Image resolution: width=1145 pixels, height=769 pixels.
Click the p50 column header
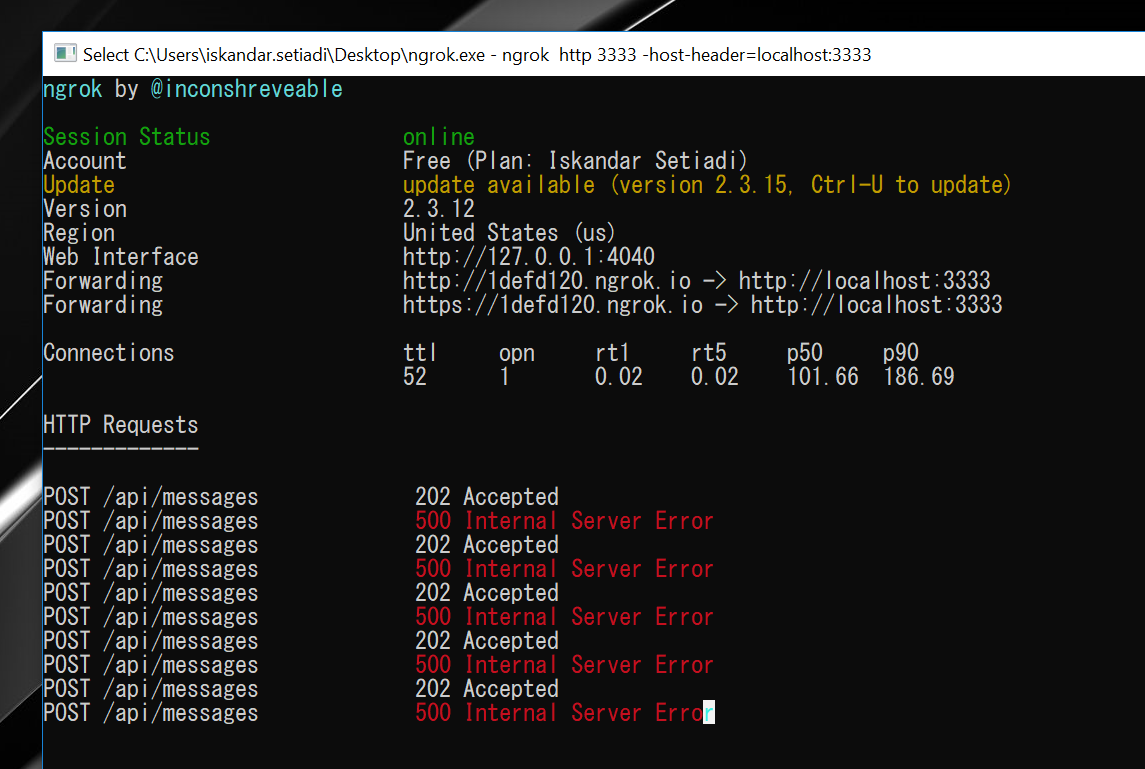click(805, 353)
